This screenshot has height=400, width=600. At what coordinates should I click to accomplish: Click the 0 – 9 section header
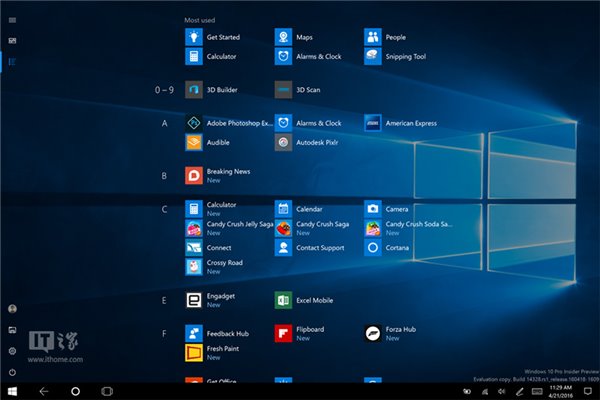coord(164,90)
